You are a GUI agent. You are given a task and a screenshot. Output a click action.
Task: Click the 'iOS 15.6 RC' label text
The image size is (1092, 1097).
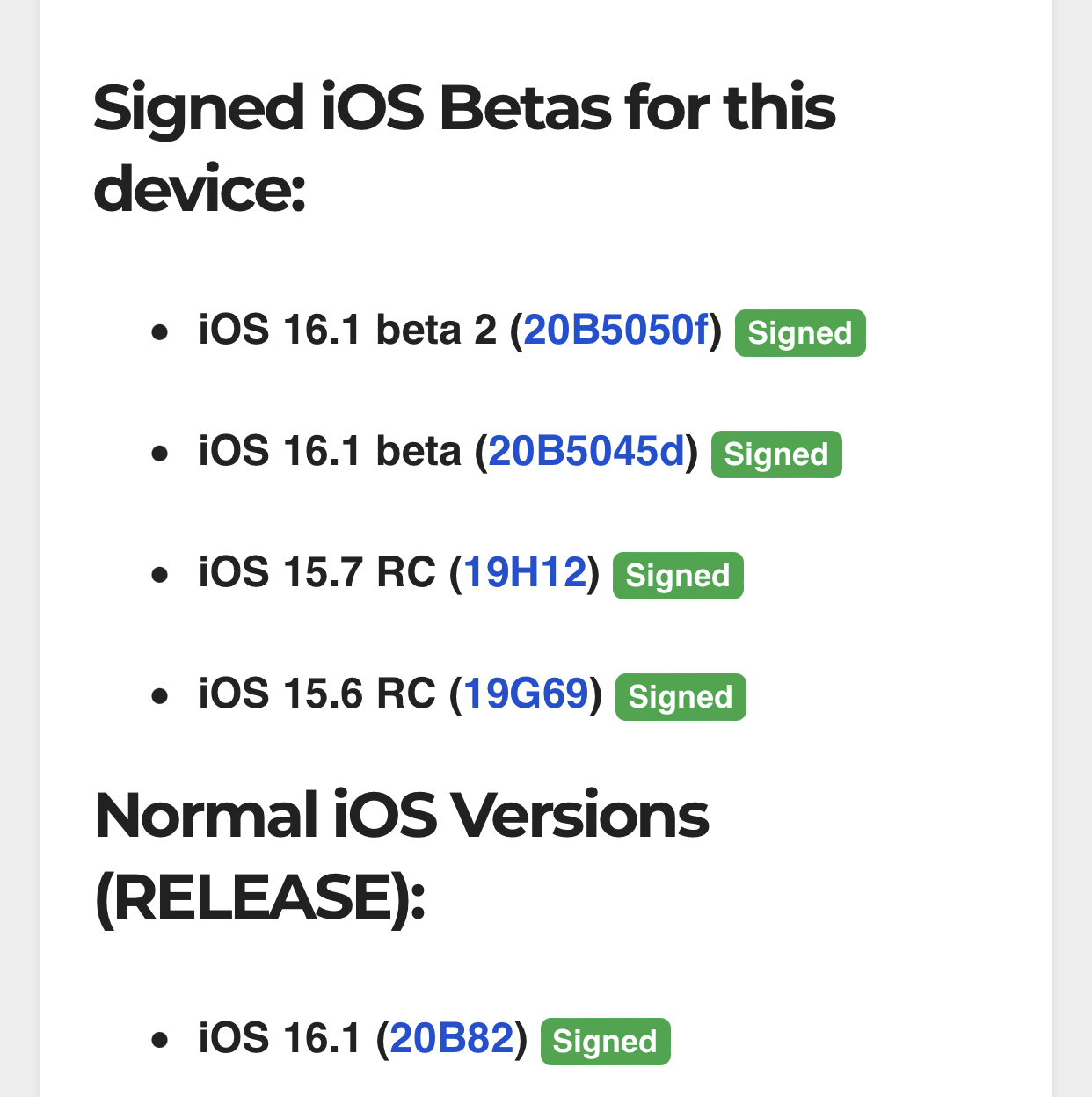tap(317, 694)
